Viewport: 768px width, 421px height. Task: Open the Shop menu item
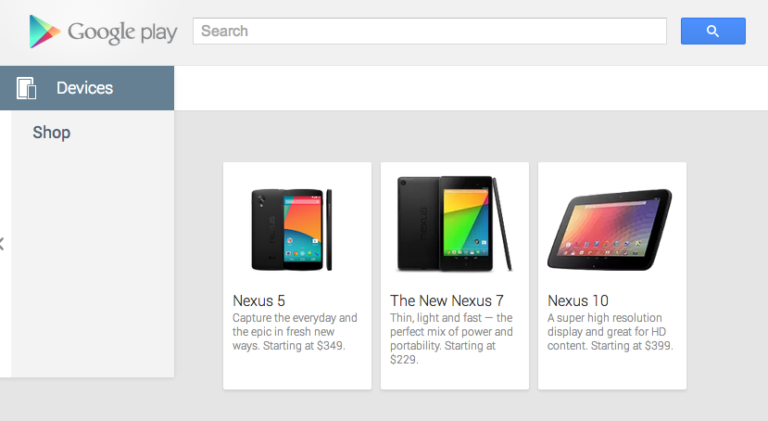[51, 132]
